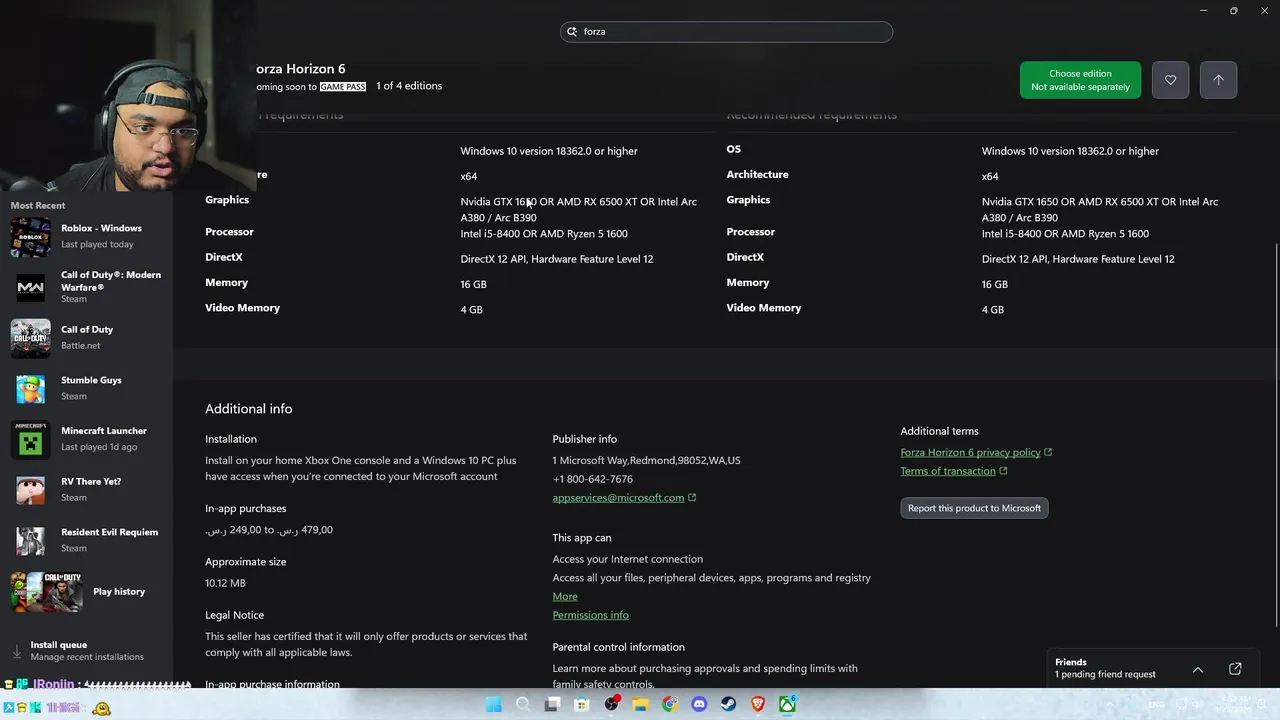Open Discord taskbar icon
Image resolution: width=1280 pixels, height=720 pixels.
click(699, 705)
